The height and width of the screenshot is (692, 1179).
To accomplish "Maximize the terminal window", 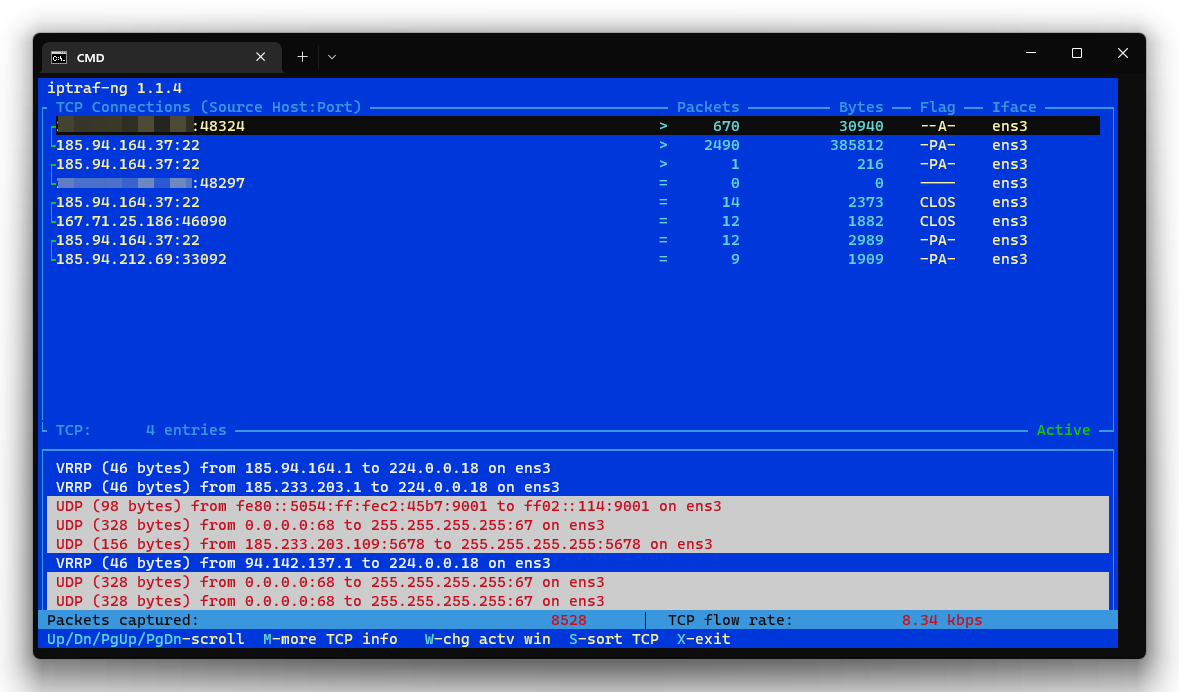I will coord(1077,53).
